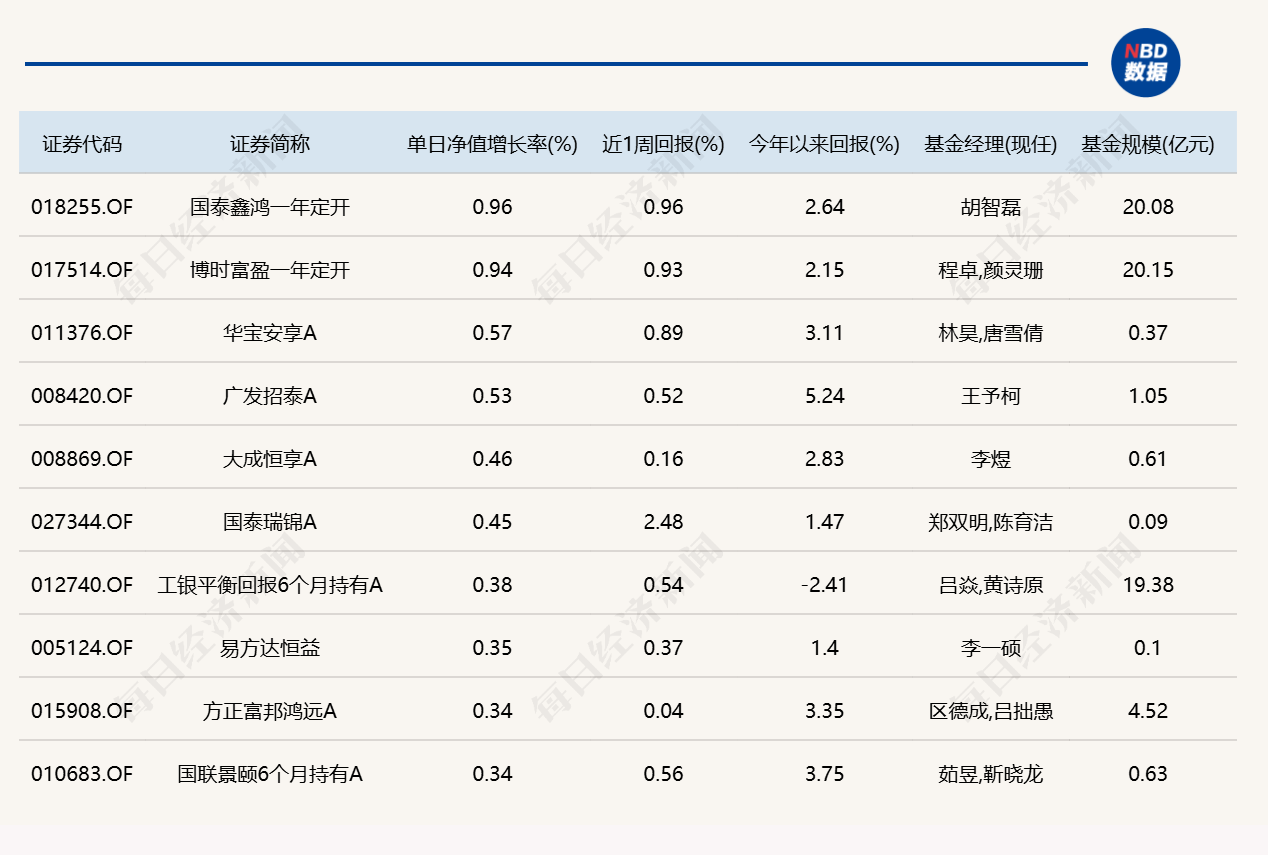Viewport: 1268px width, 855px height.
Task: Click fund size value 19.38
Action: click(x=1148, y=585)
